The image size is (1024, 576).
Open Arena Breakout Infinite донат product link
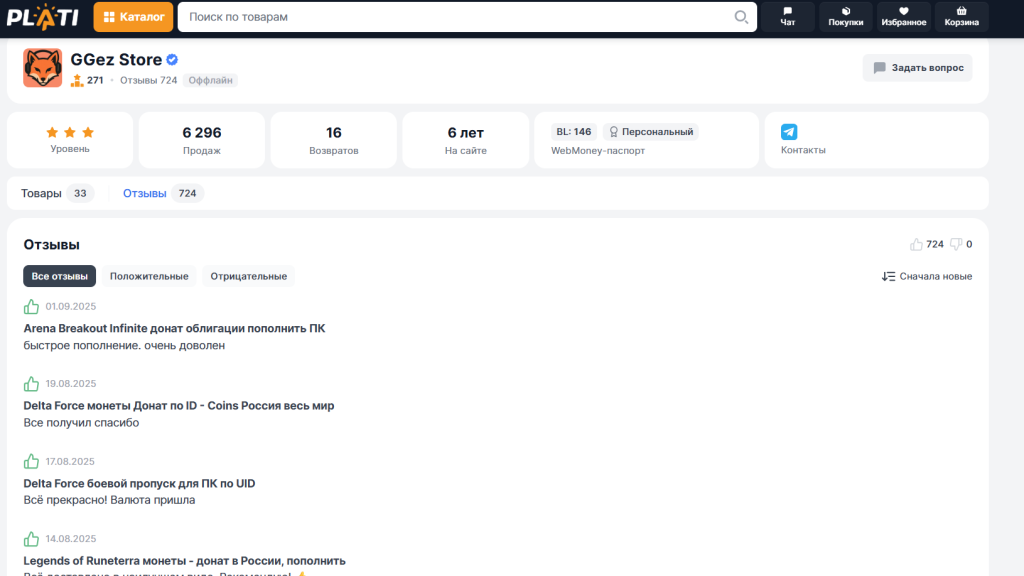[174, 328]
